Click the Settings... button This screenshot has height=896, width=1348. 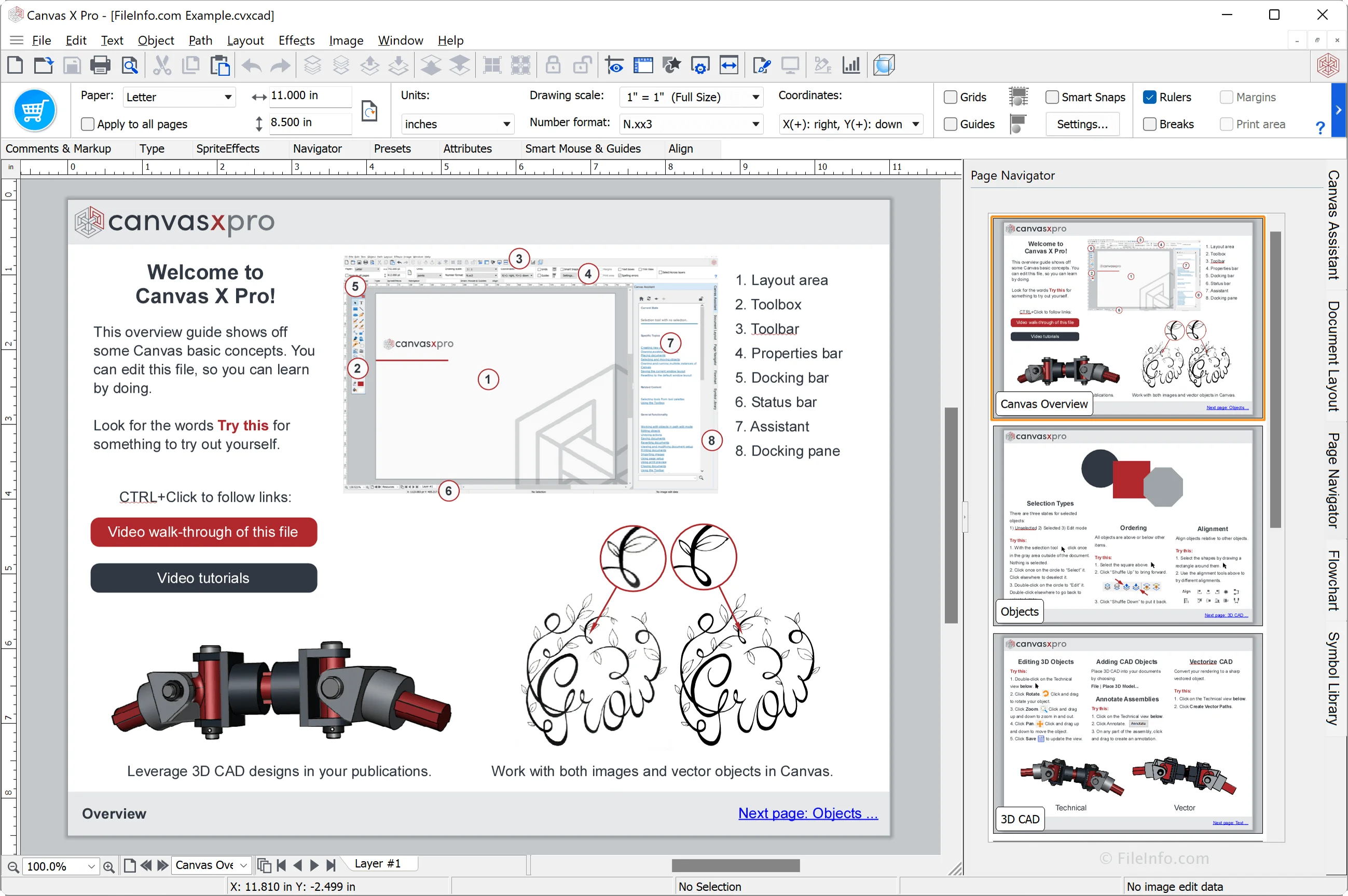pyautogui.click(x=1082, y=124)
